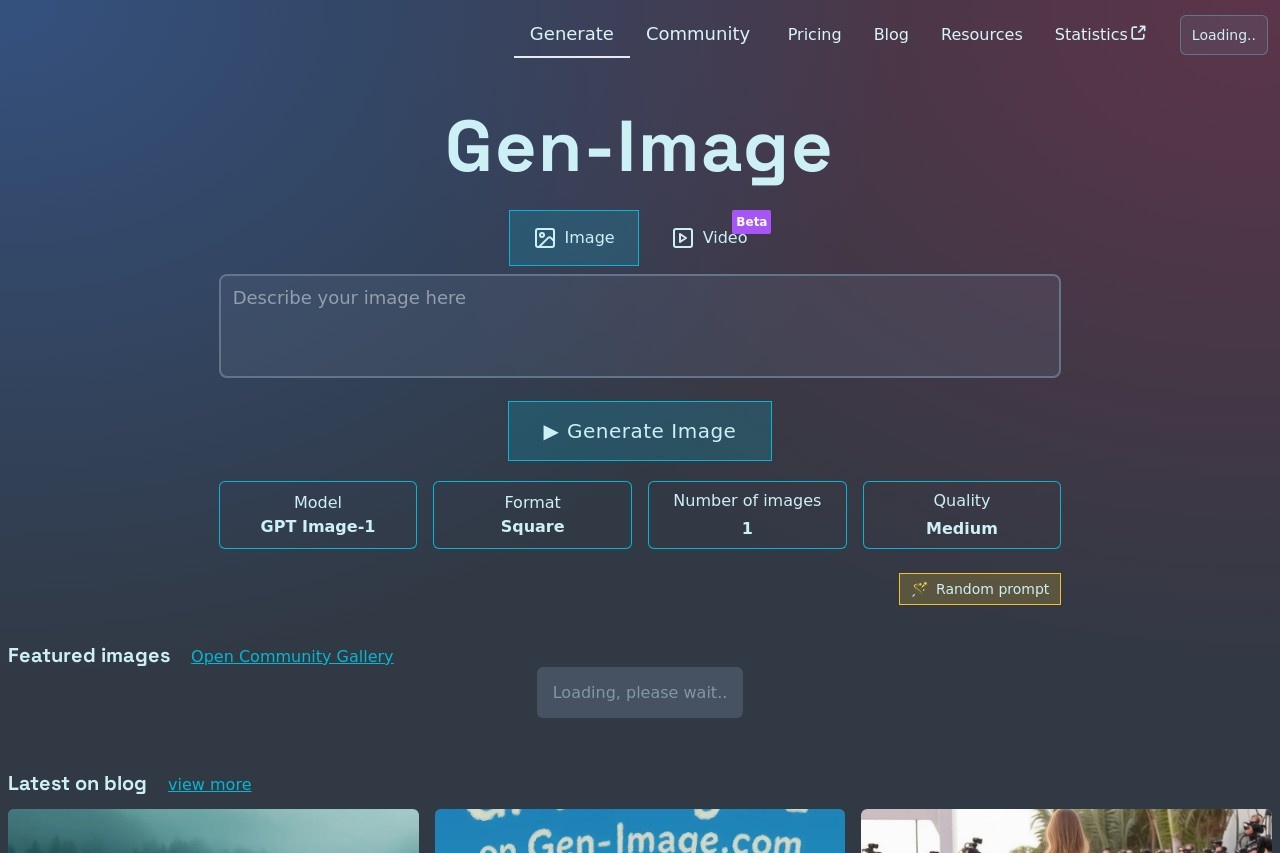The height and width of the screenshot is (853, 1280).
Task: Switch to the Image generation tab
Action: click(x=574, y=238)
